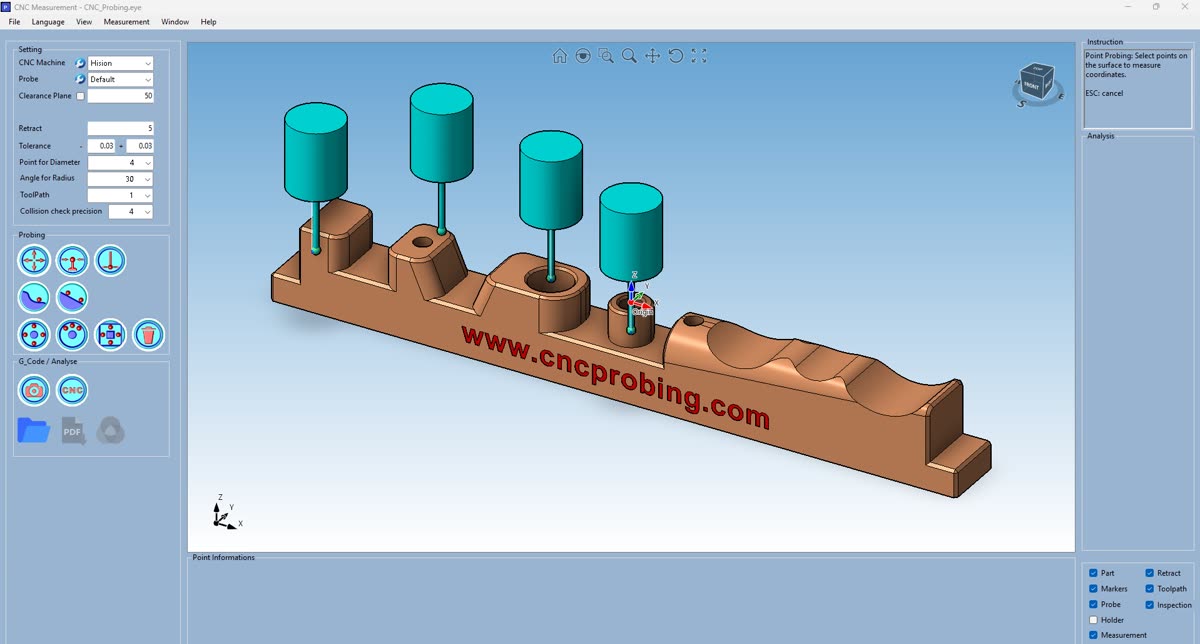Select the rotate view tool
The image size is (1200, 644).
(x=675, y=56)
